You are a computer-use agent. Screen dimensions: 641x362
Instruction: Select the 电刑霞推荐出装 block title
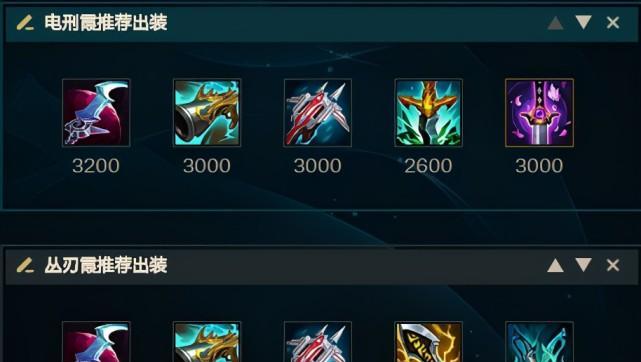click(x=106, y=22)
